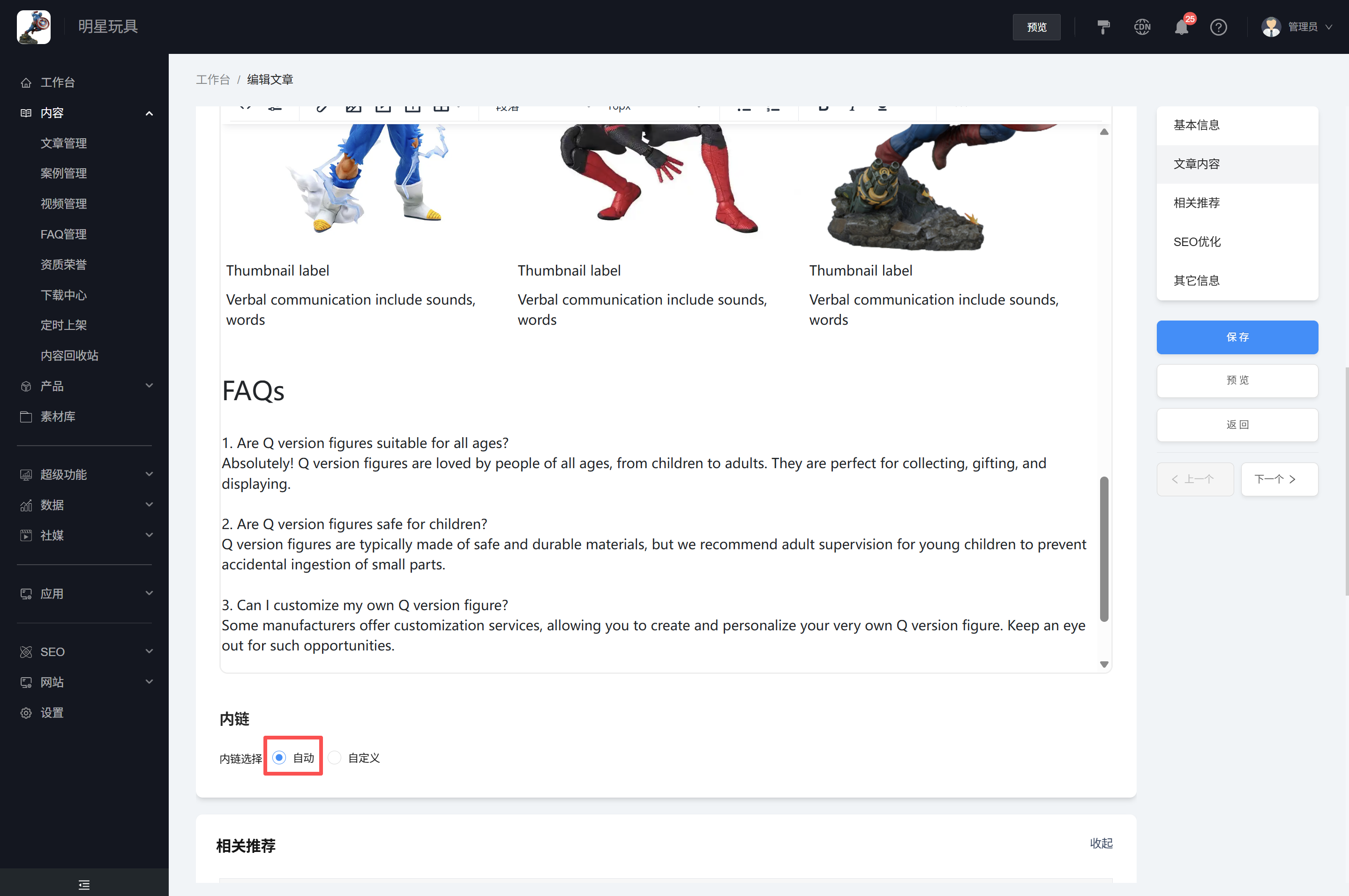Click the notification bell icon
Screen dimensions: 1349x896
[1181, 27]
